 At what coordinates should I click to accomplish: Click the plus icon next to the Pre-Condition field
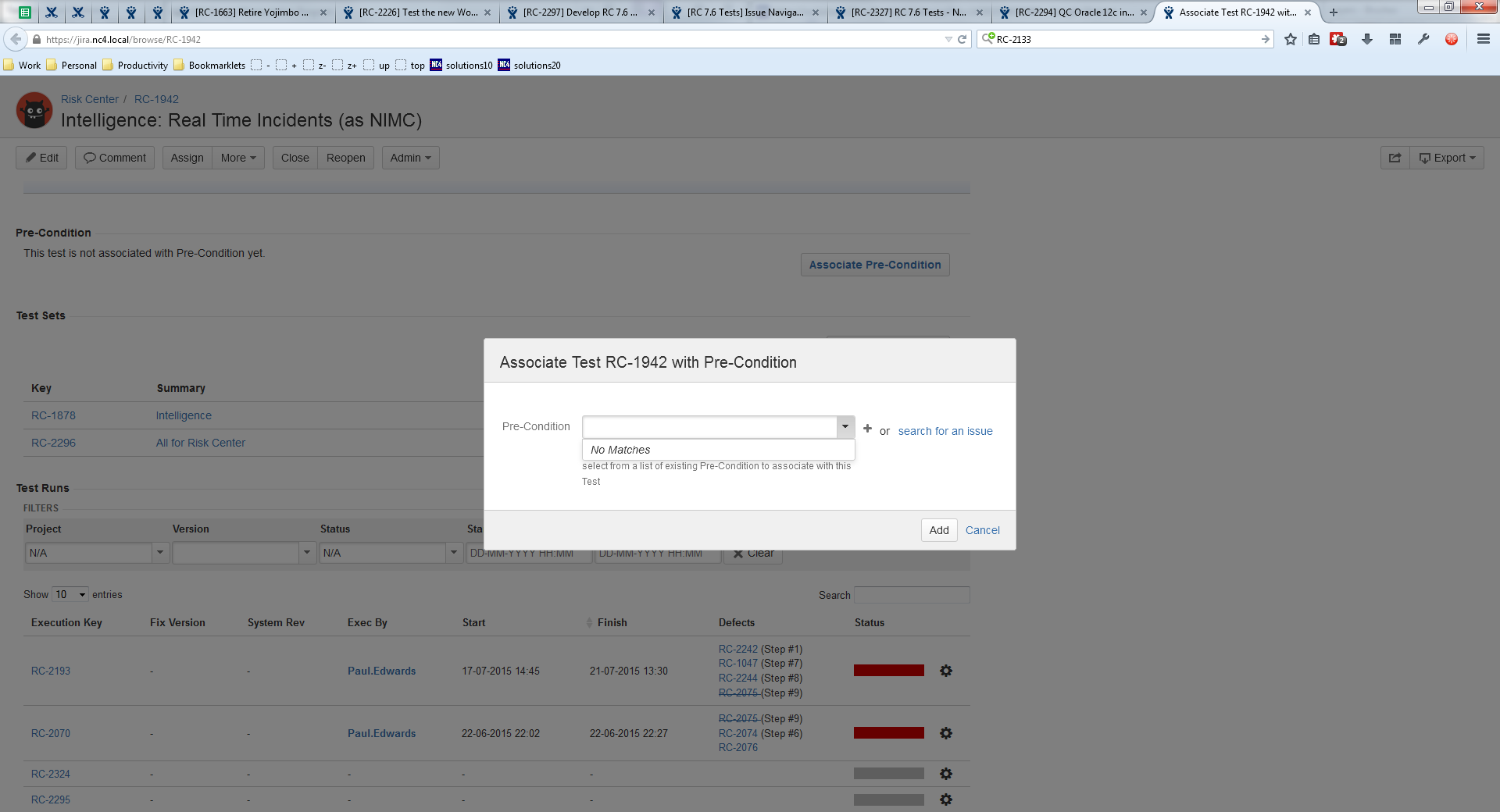[867, 428]
